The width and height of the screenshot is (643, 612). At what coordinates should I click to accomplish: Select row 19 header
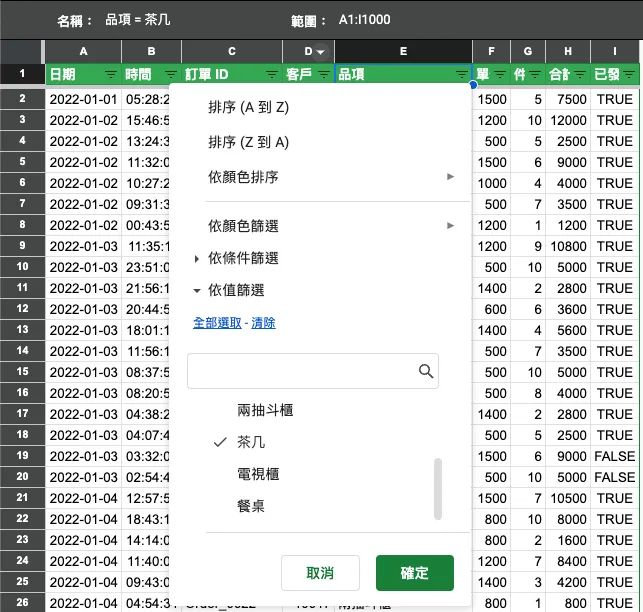coord(23,456)
